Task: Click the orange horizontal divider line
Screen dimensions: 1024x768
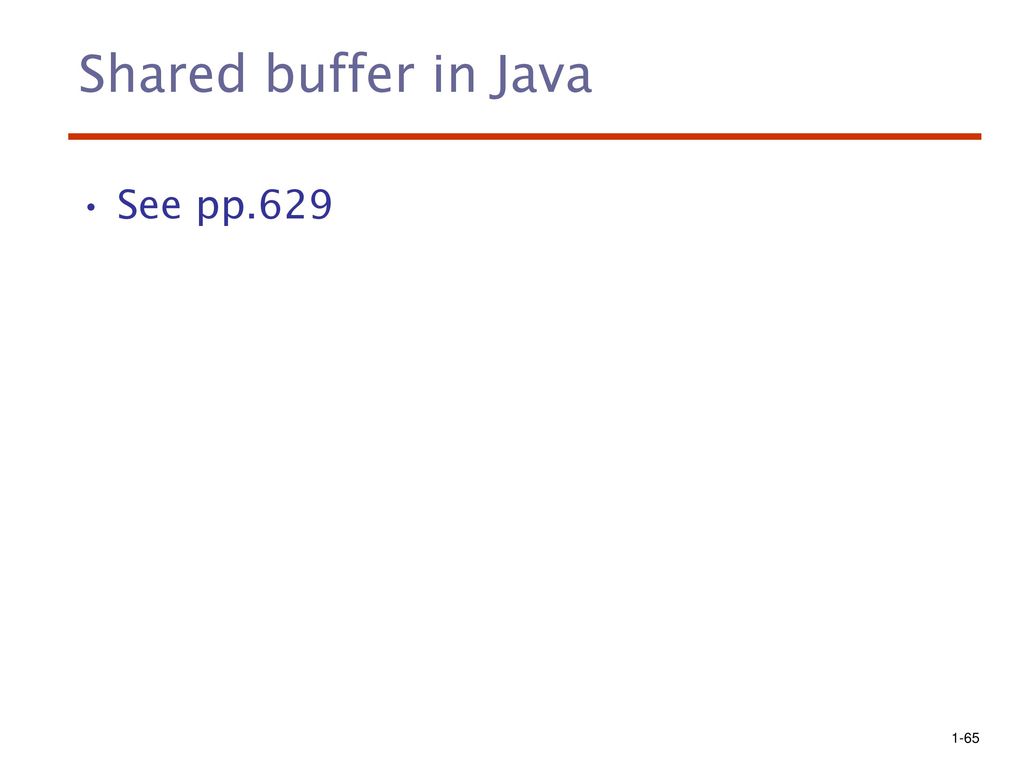Action: pos(524,136)
